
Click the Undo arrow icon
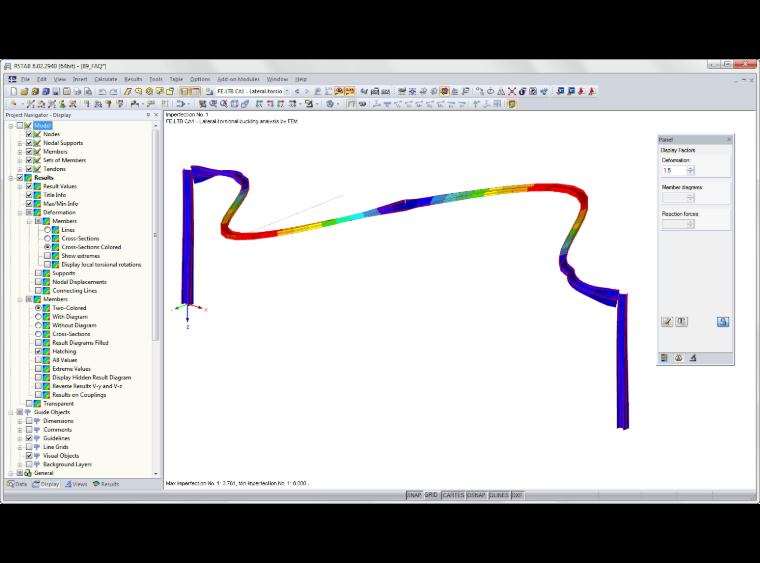click(103, 91)
